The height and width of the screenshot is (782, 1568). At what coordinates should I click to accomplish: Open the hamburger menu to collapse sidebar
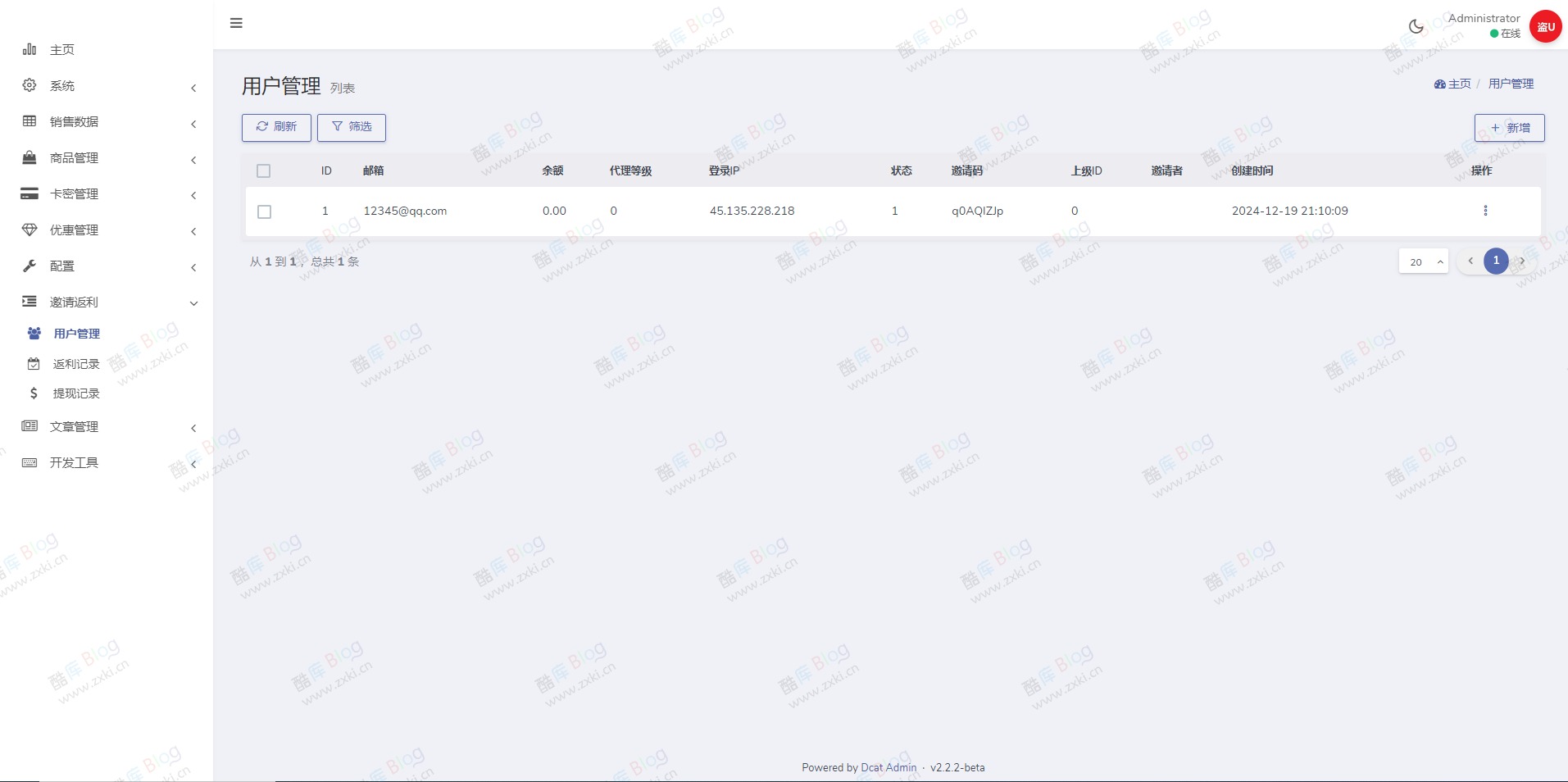point(236,23)
